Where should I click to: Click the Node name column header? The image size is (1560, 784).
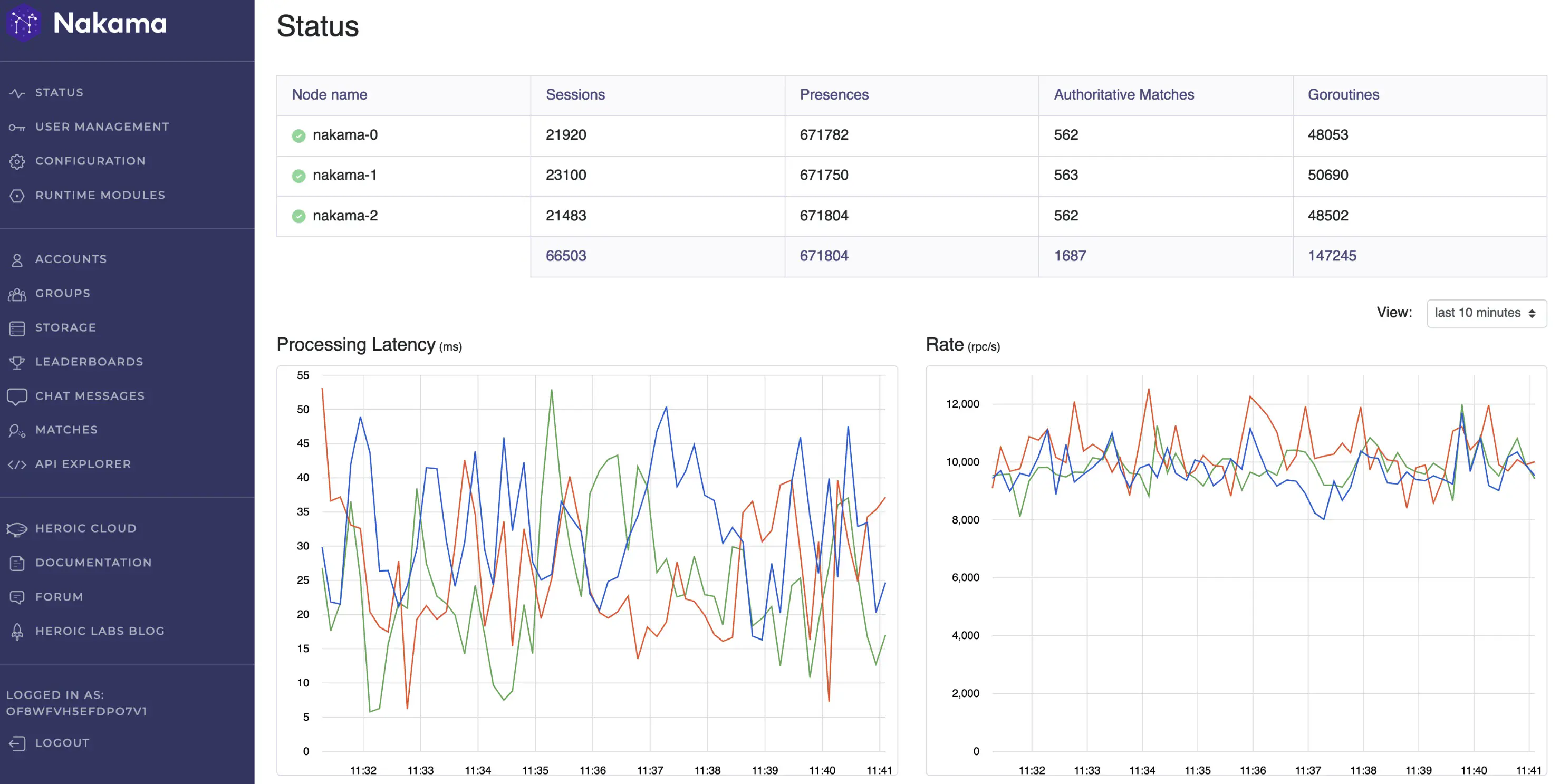pos(330,95)
